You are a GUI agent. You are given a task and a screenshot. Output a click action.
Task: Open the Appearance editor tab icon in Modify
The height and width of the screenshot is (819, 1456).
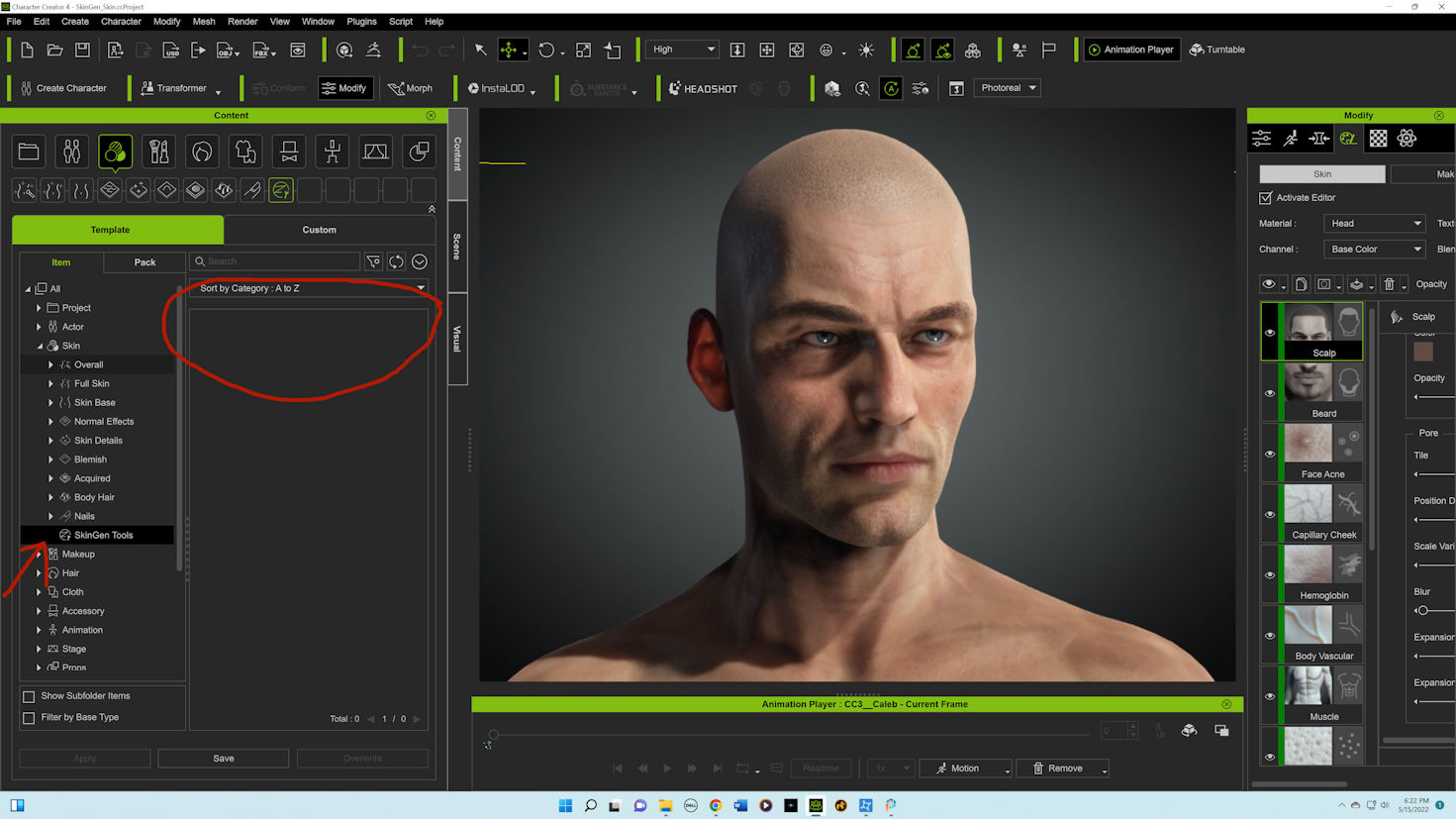pyautogui.click(x=1348, y=139)
